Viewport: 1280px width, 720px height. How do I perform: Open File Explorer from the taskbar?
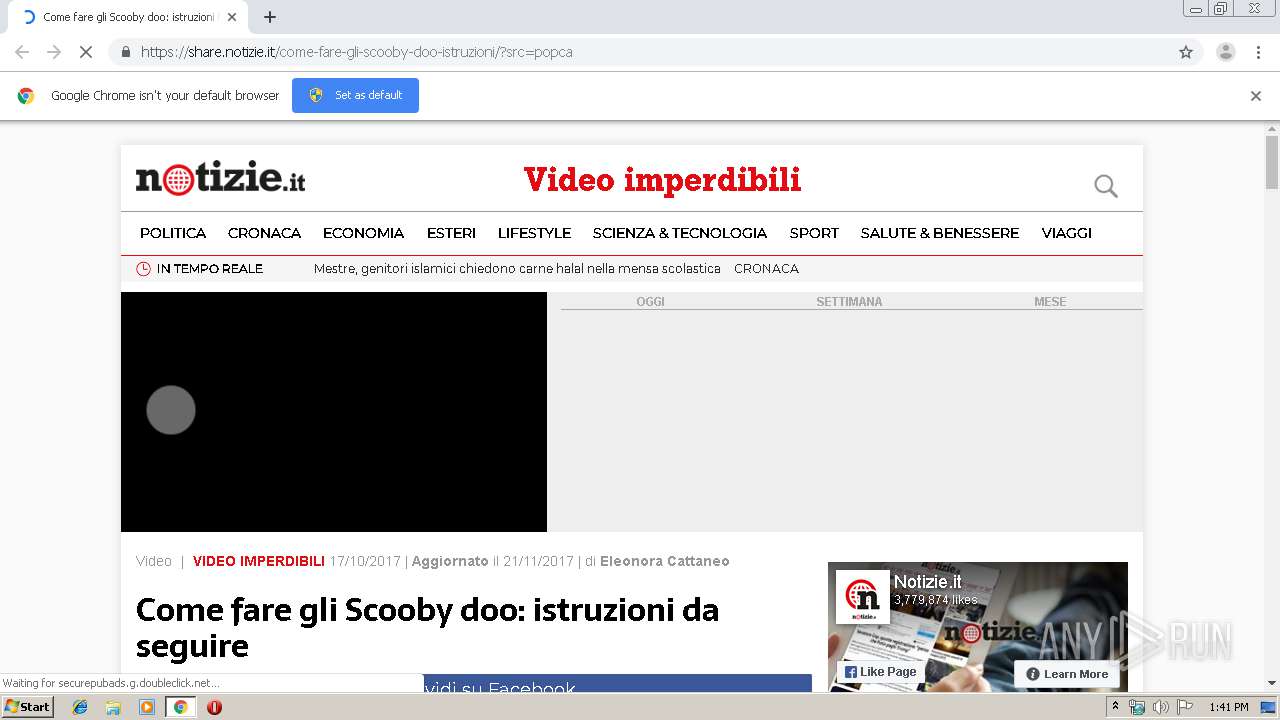[x=113, y=707]
